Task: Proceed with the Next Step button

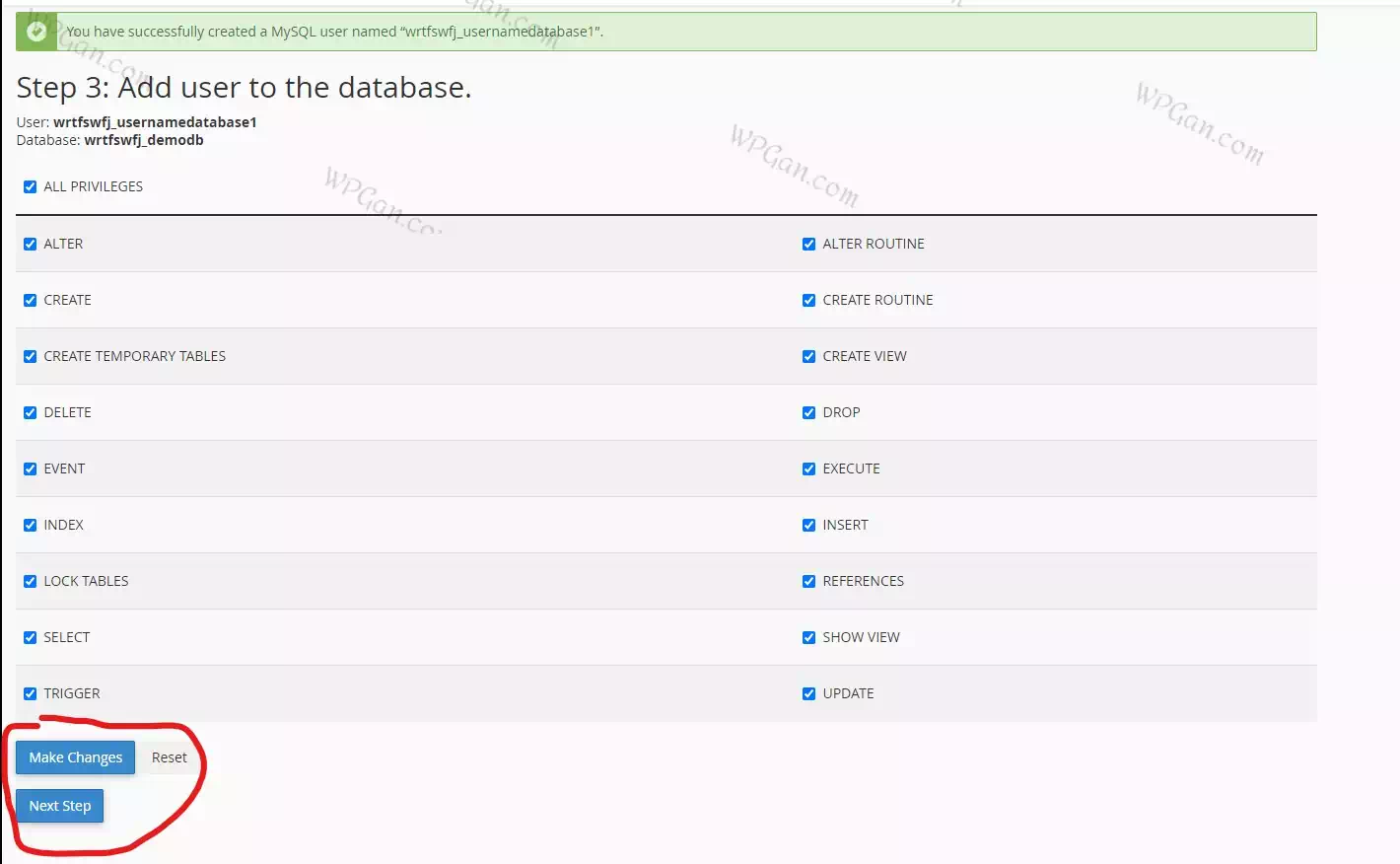Action: point(59,806)
